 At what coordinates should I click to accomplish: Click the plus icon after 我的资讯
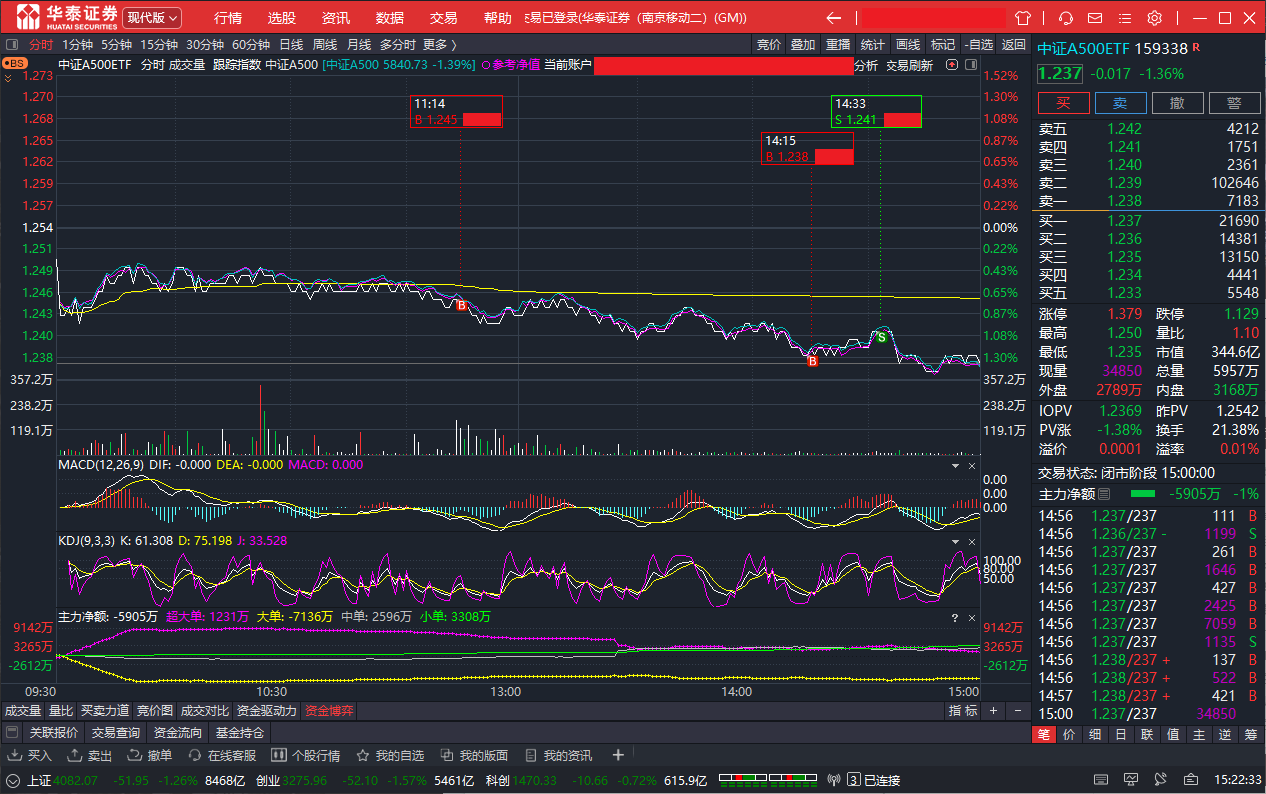pyautogui.click(x=618, y=755)
